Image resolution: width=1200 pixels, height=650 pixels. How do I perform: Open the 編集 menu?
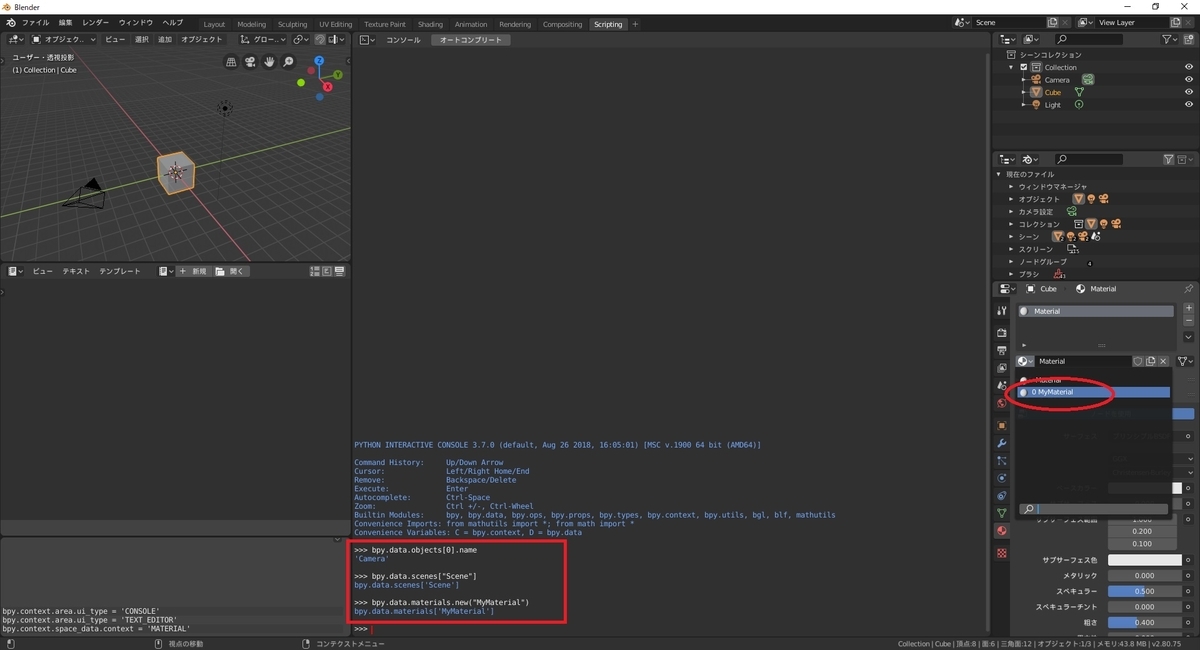(65, 23)
